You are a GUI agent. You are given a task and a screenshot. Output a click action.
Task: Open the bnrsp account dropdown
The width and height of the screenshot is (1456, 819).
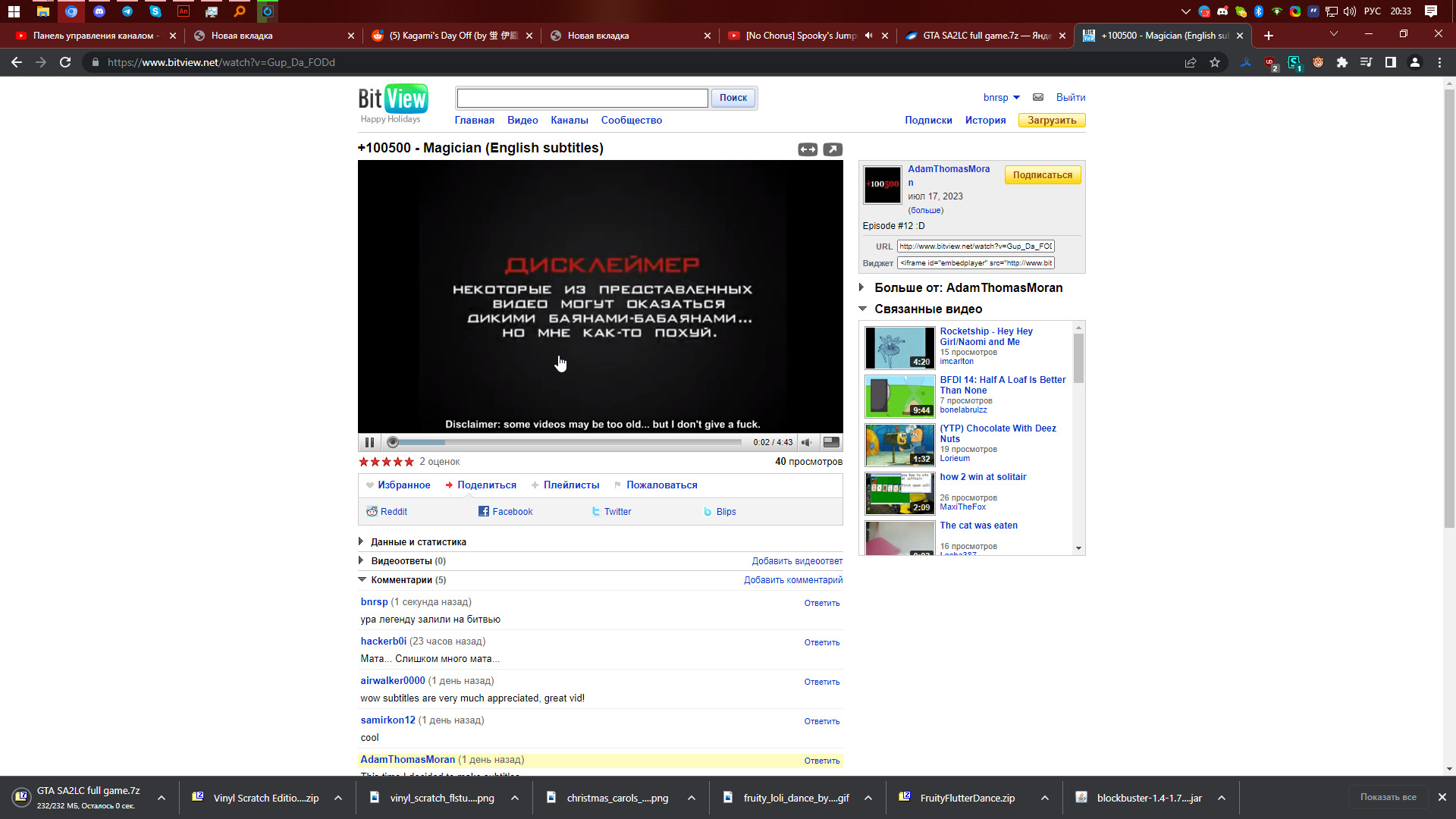coord(1001,97)
